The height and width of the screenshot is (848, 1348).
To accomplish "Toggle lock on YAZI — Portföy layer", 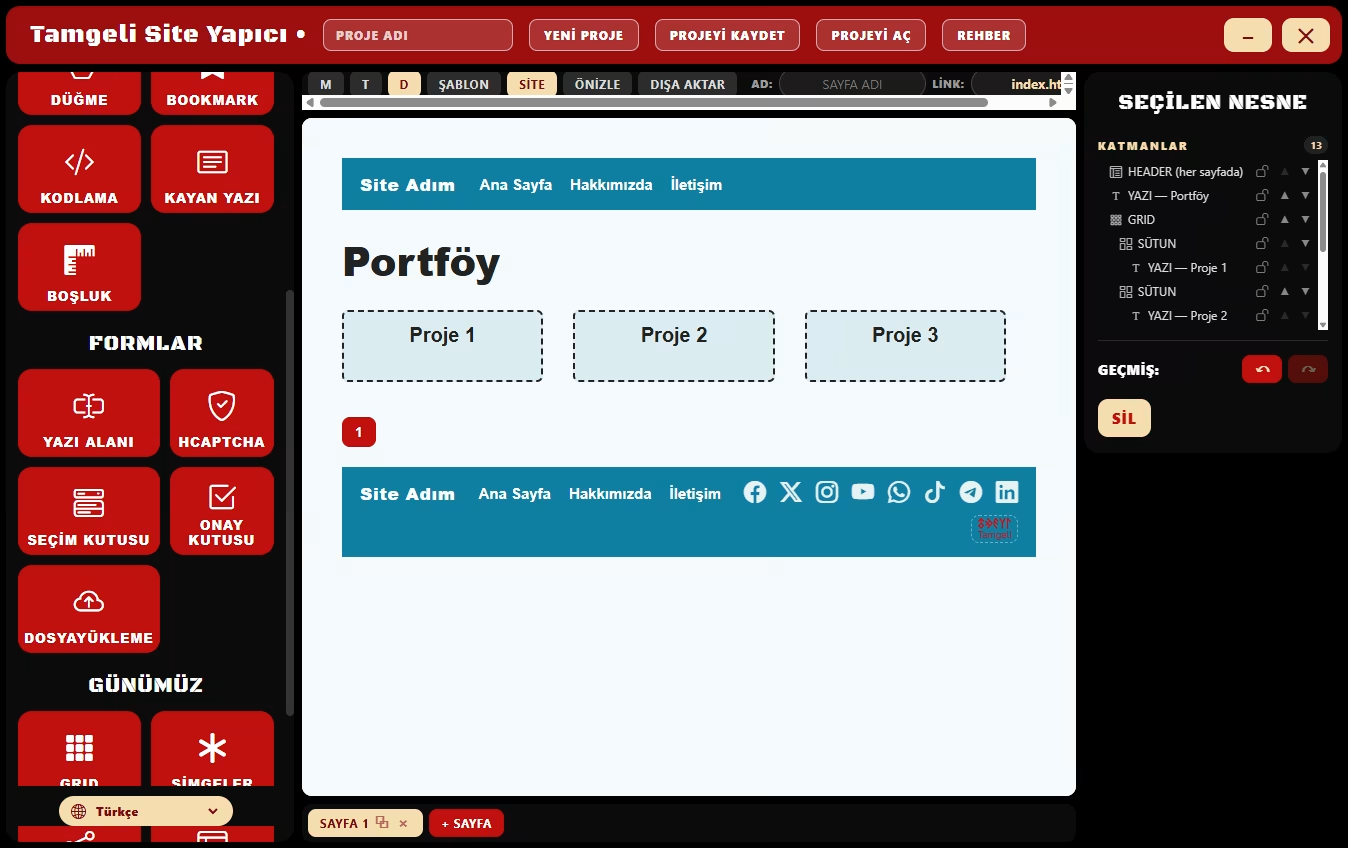I will (1262, 195).
